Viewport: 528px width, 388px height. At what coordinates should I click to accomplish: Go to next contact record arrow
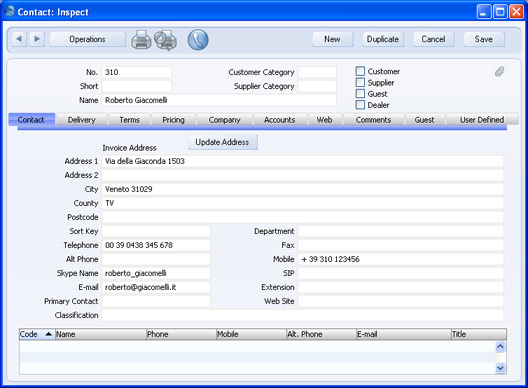coord(37,39)
